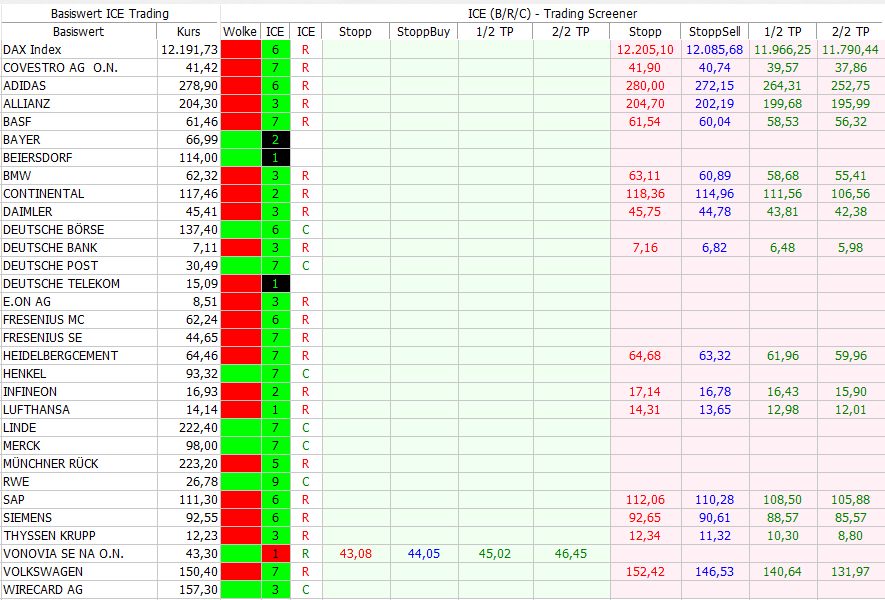Select 'BAYER' from the list
The image size is (885, 600).
click(x=21, y=140)
